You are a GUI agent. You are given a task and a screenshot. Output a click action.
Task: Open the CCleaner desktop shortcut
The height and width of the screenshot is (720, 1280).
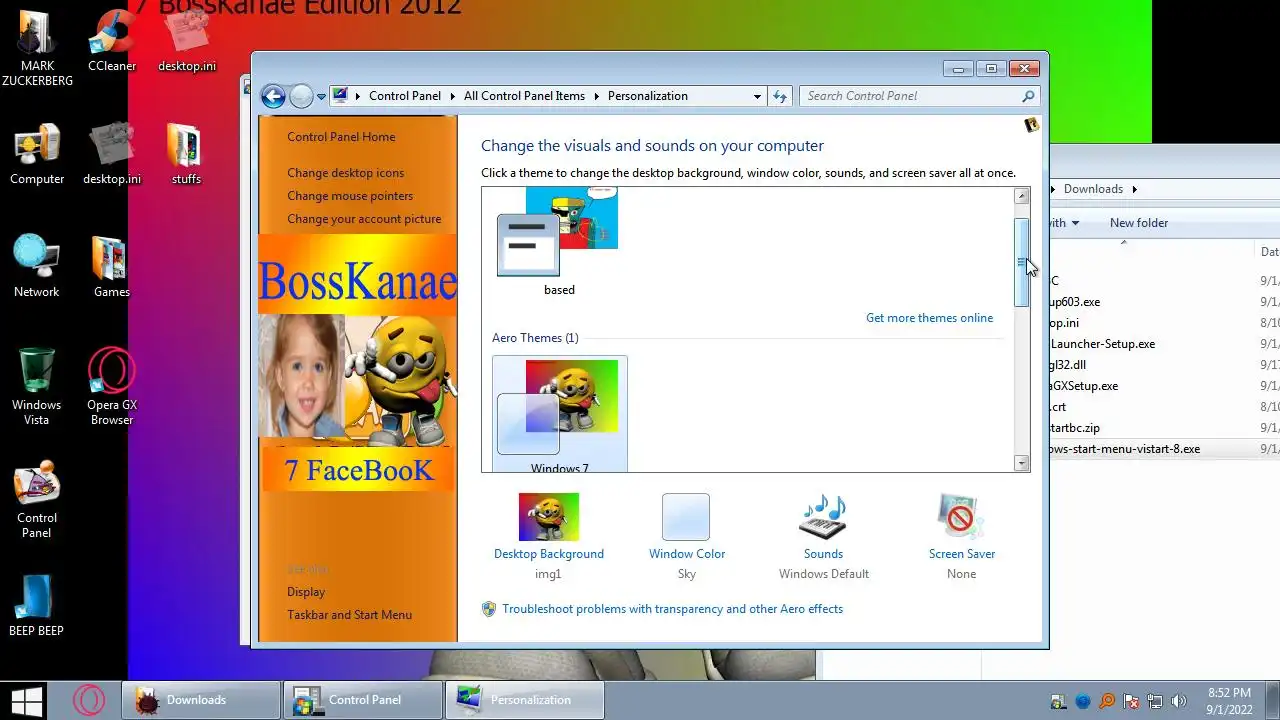point(112,41)
